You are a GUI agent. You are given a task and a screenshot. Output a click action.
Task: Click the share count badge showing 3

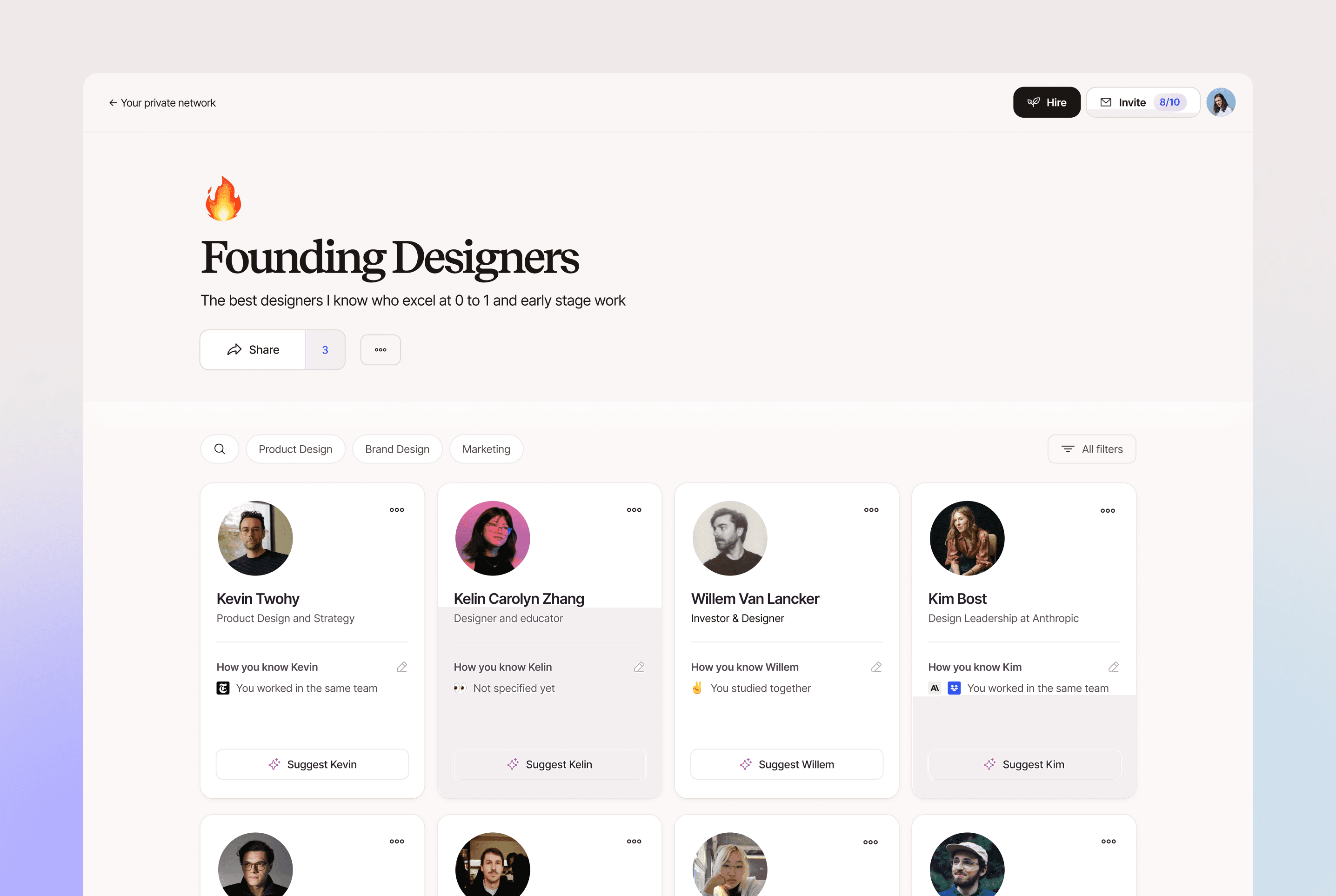tap(325, 350)
